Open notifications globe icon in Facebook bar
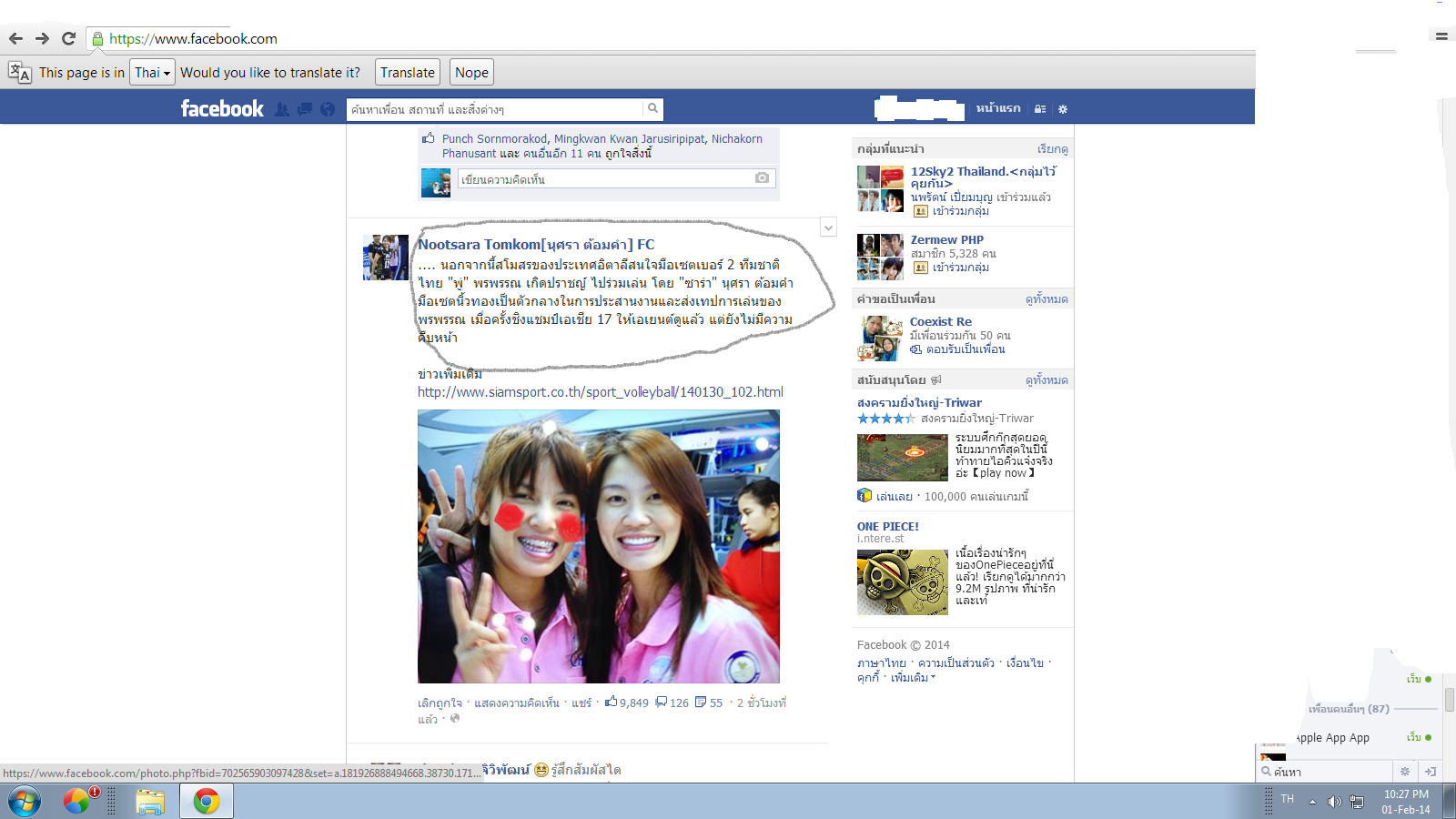This screenshot has height=819, width=1456. [x=328, y=109]
